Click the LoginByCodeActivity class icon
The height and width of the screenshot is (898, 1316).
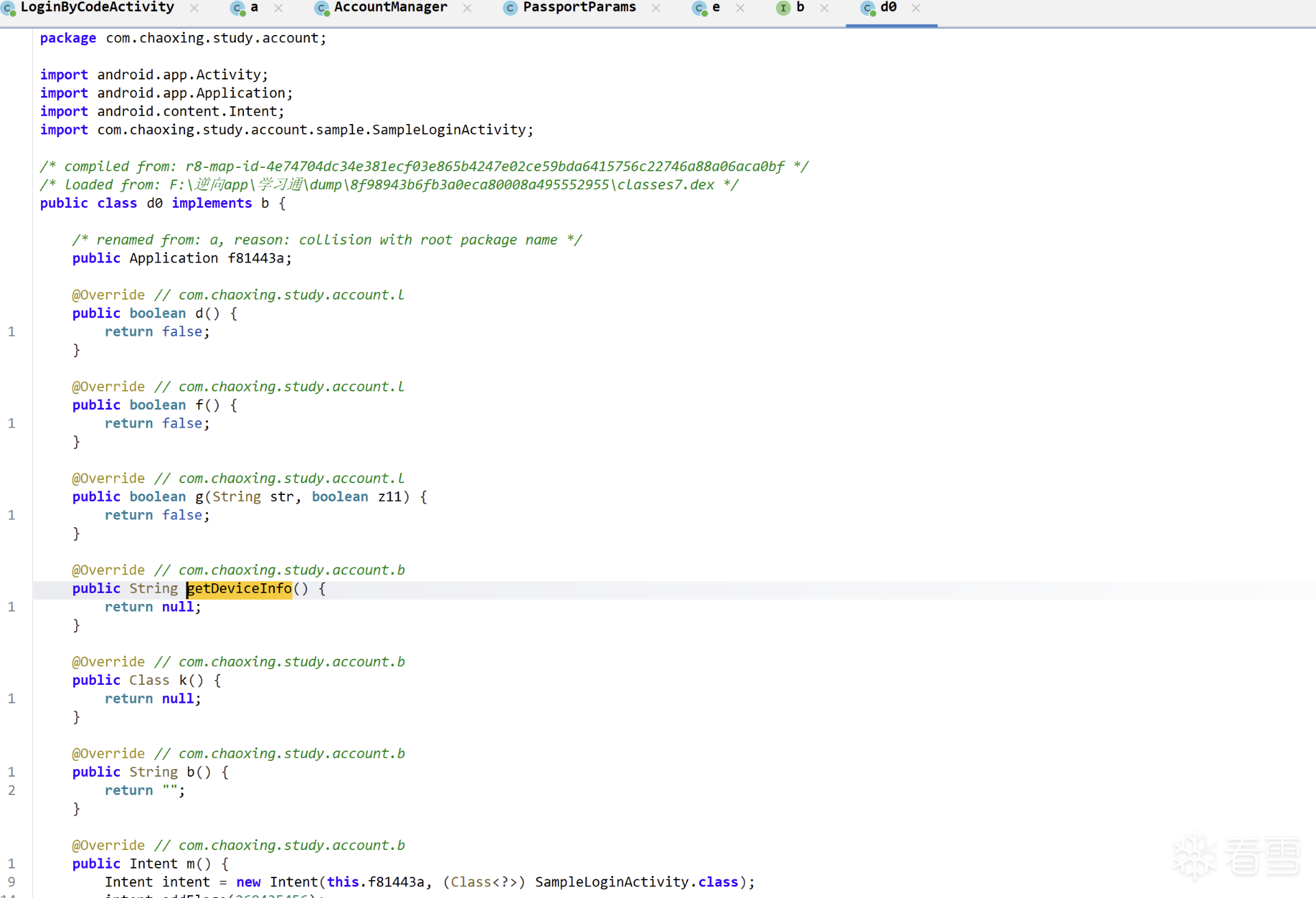(8, 8)
